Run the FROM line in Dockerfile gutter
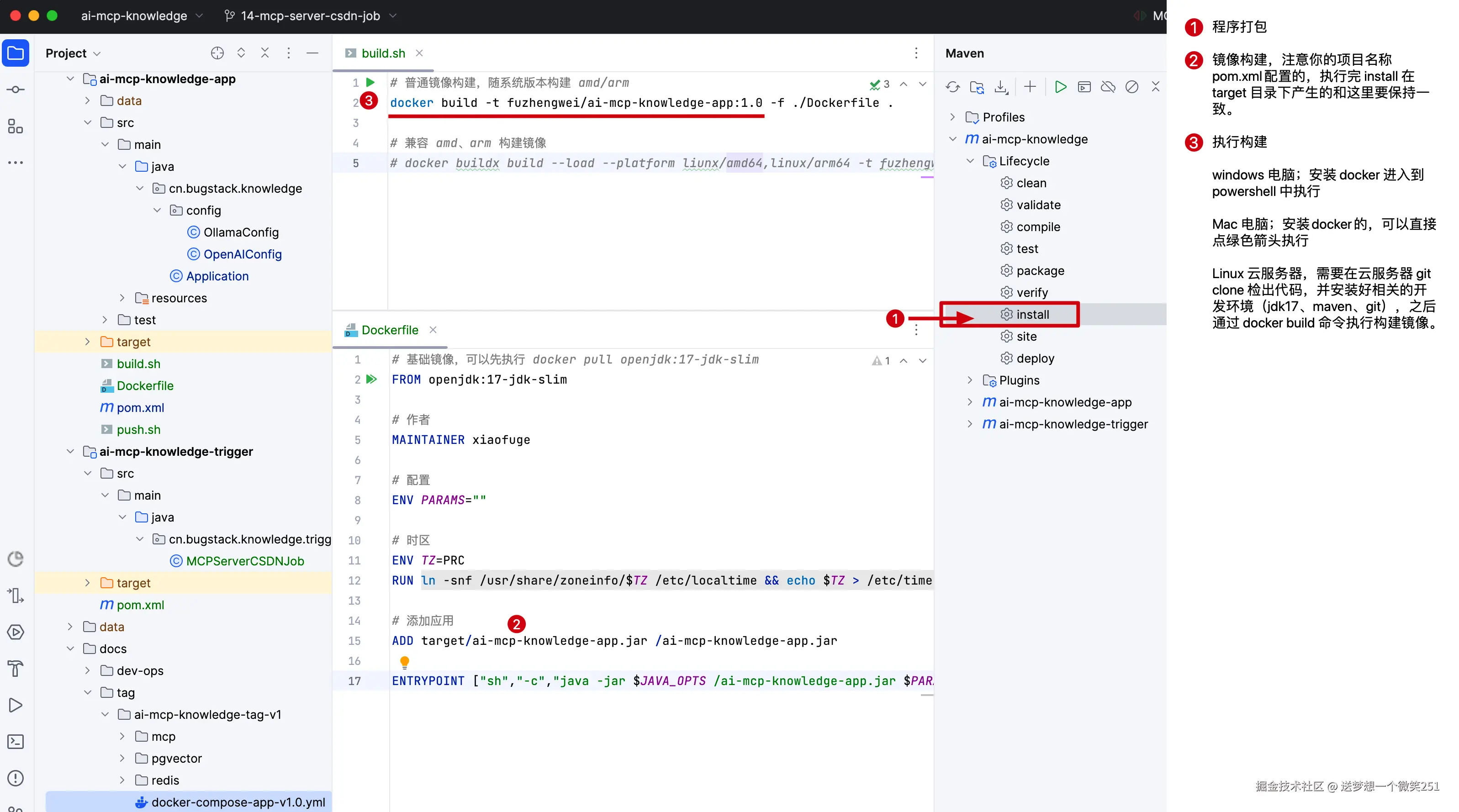 pyautogui.click(x=371, y=380)
